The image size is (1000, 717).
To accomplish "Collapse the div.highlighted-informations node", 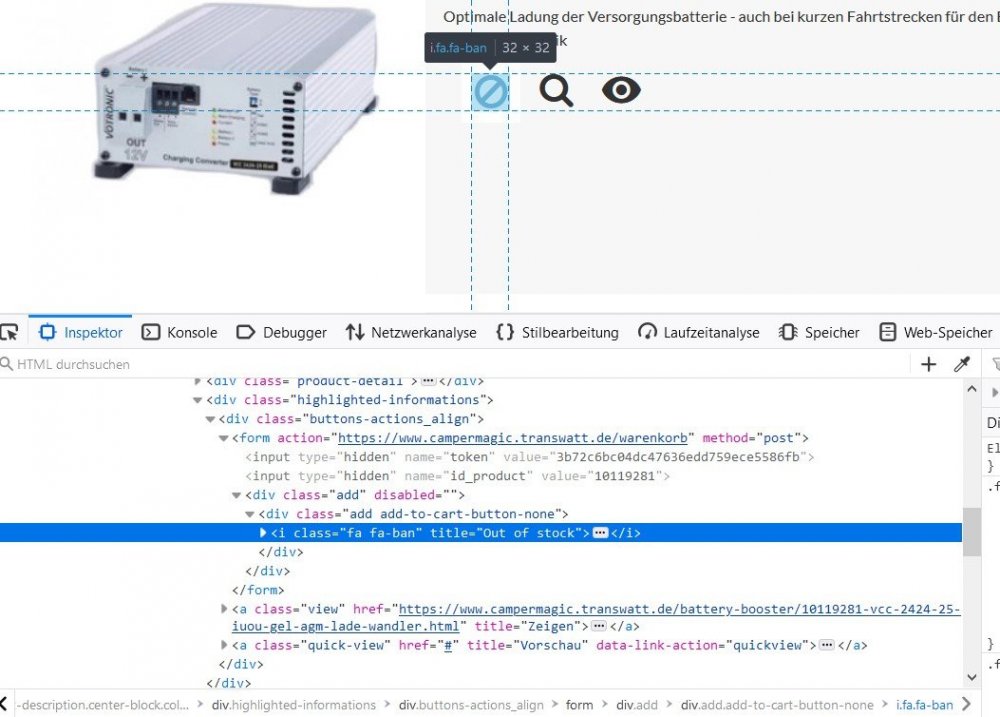I will pyautogui.click(x=197, y=399).
